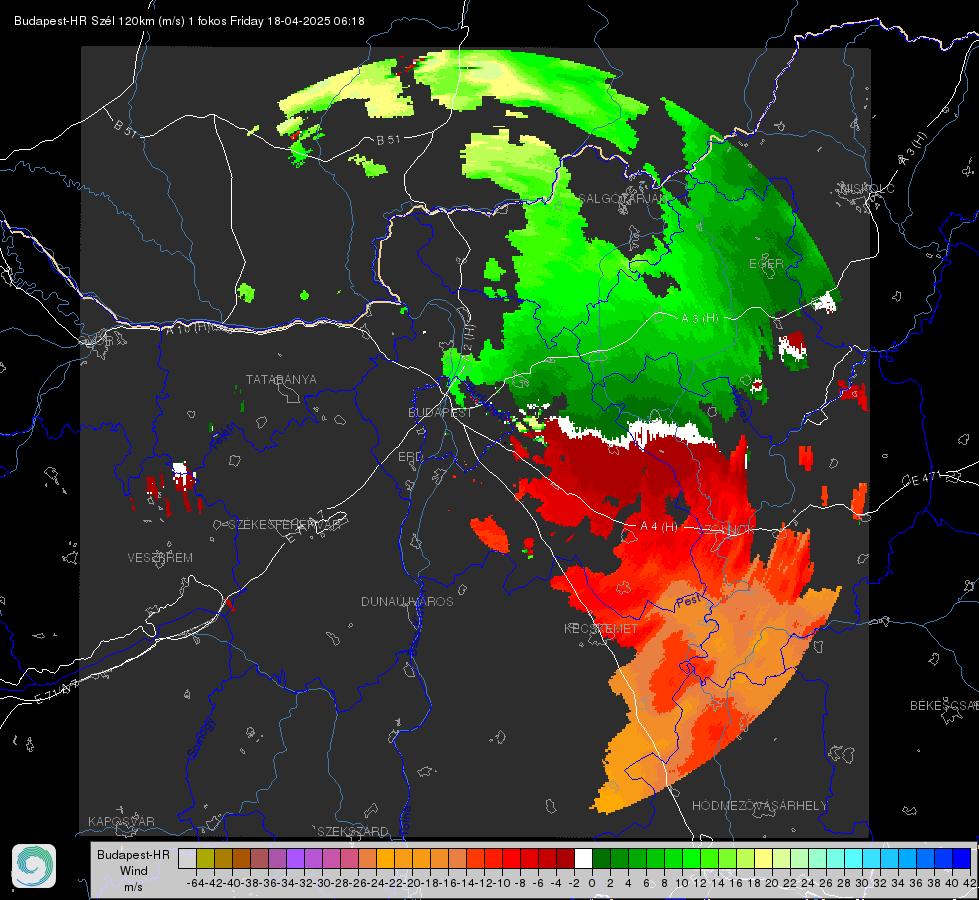Click the -20 value in the legend scale
Screen dimensions: 979x900
413,883
